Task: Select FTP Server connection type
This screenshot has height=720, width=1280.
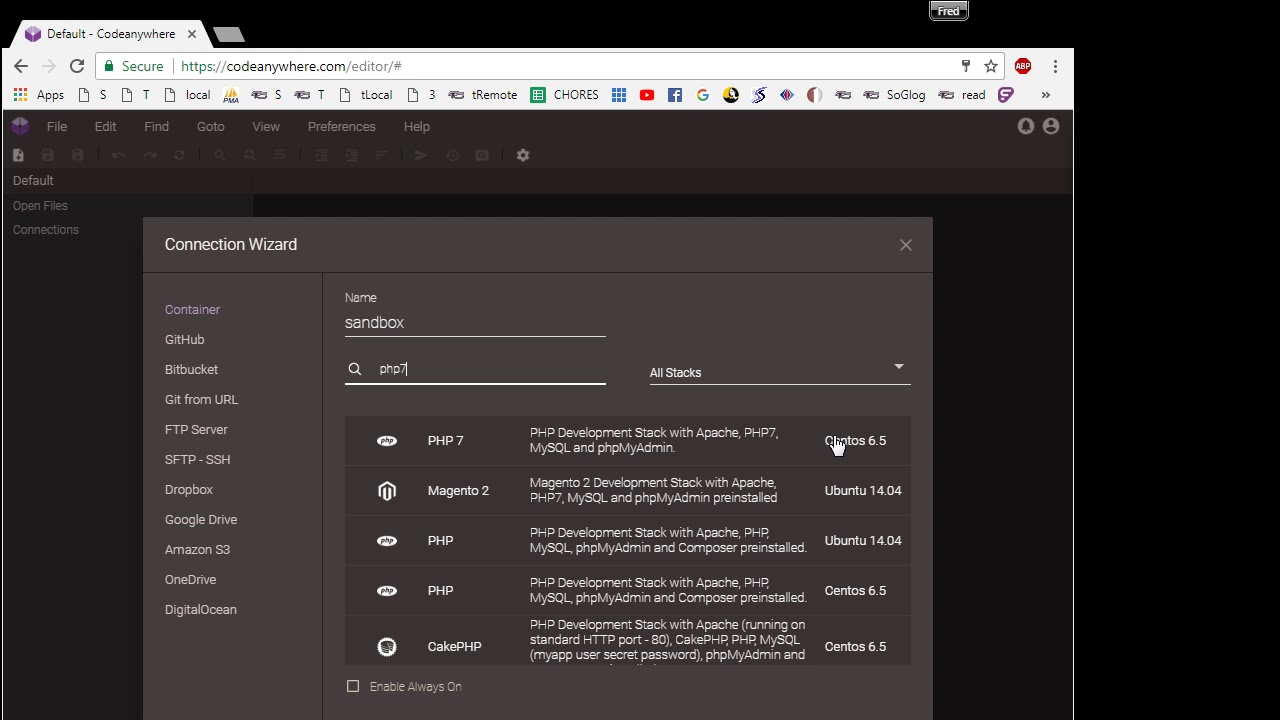Action: pyautogui.click(x=196, y=430)
